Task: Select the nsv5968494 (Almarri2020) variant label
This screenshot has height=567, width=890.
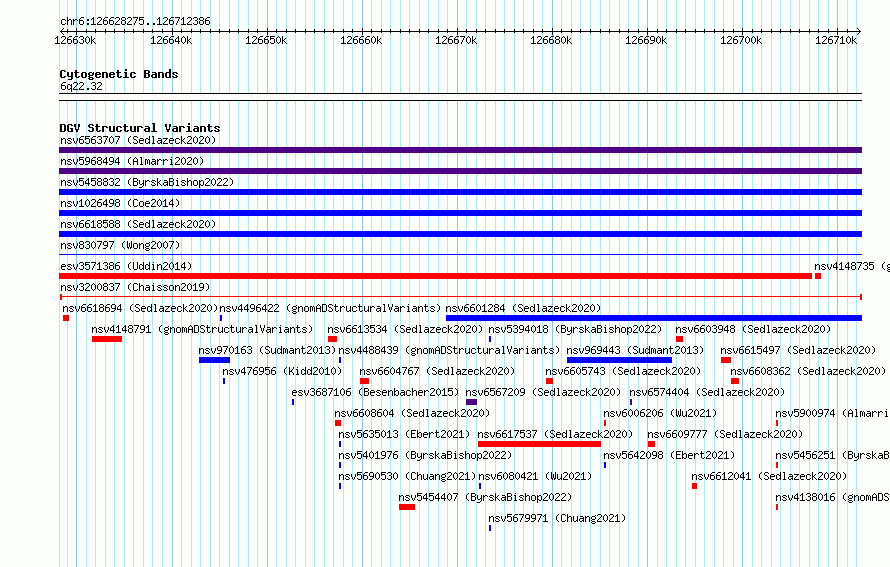Action: click(x=132, y=161)
